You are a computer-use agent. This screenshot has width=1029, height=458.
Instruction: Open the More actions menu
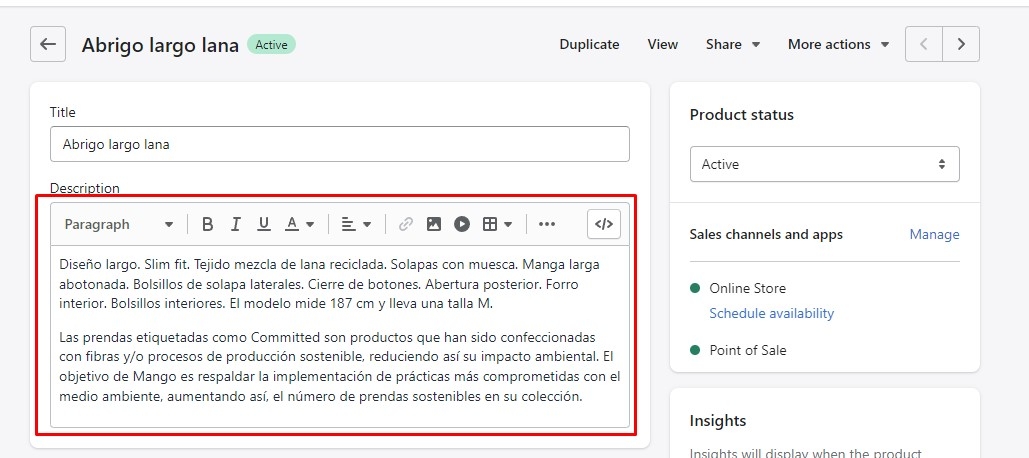[x=838, y=44]
